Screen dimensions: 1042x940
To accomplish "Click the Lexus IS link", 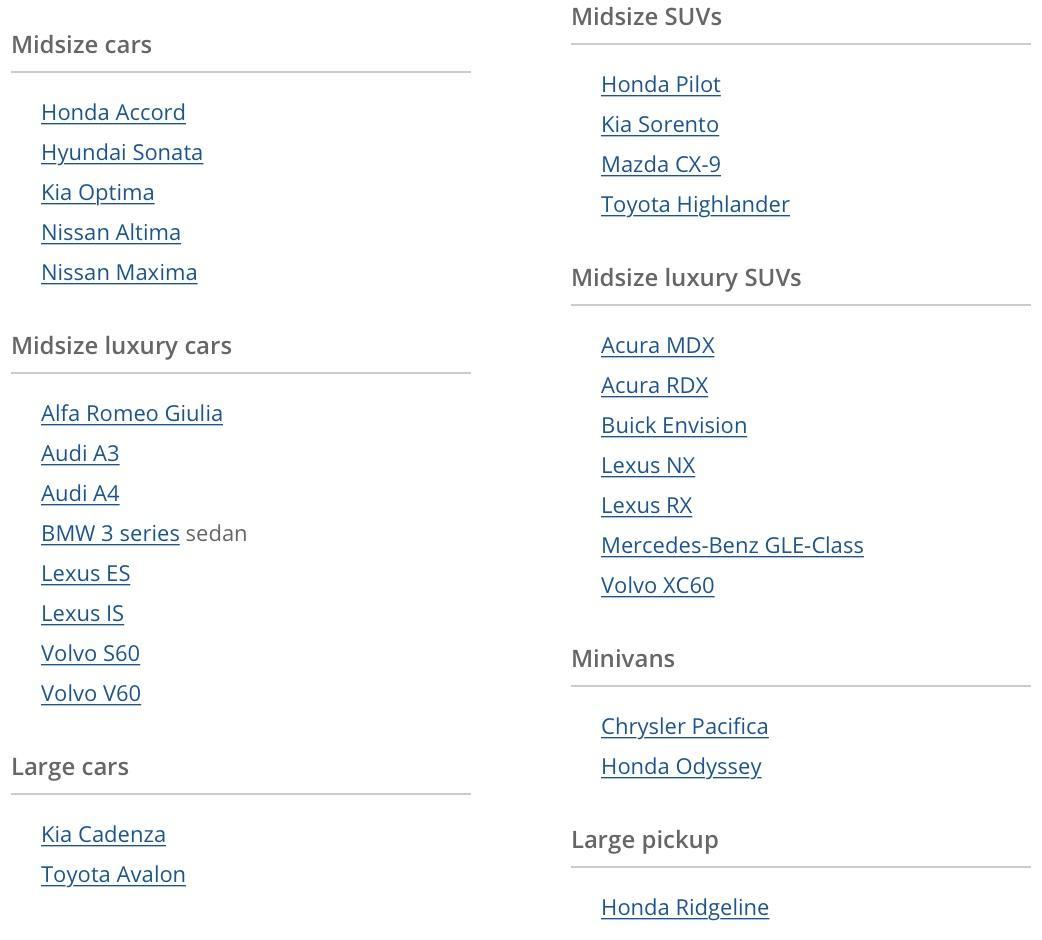I will point(82,613).
